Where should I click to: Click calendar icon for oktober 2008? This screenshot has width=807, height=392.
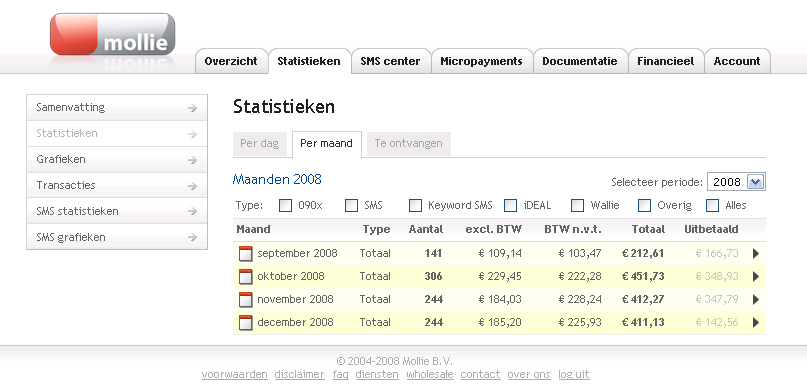point(246,277)
